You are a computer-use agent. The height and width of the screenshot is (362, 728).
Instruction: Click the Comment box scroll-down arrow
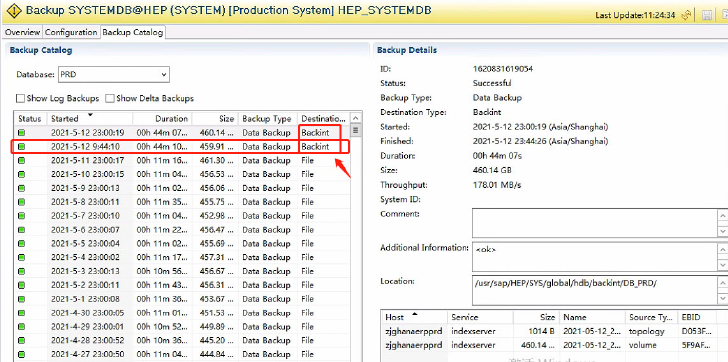[723, 231]
